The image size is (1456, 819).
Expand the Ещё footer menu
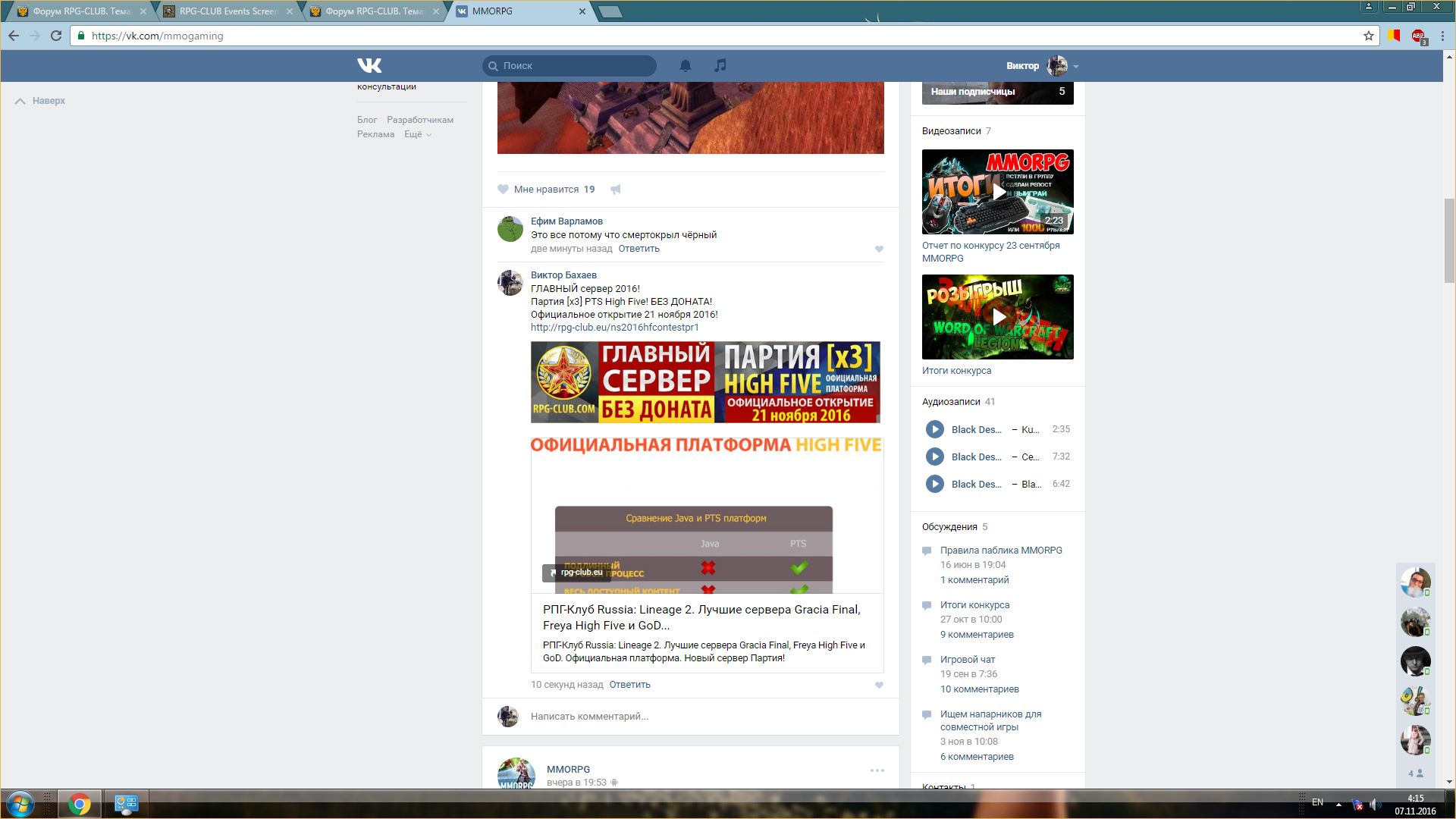(x=418, y=134)
